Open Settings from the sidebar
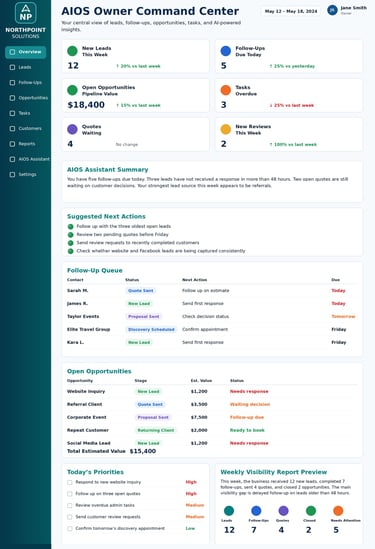Image resolution: width=375 pixels, height=549 pixels. coord(26,174)
